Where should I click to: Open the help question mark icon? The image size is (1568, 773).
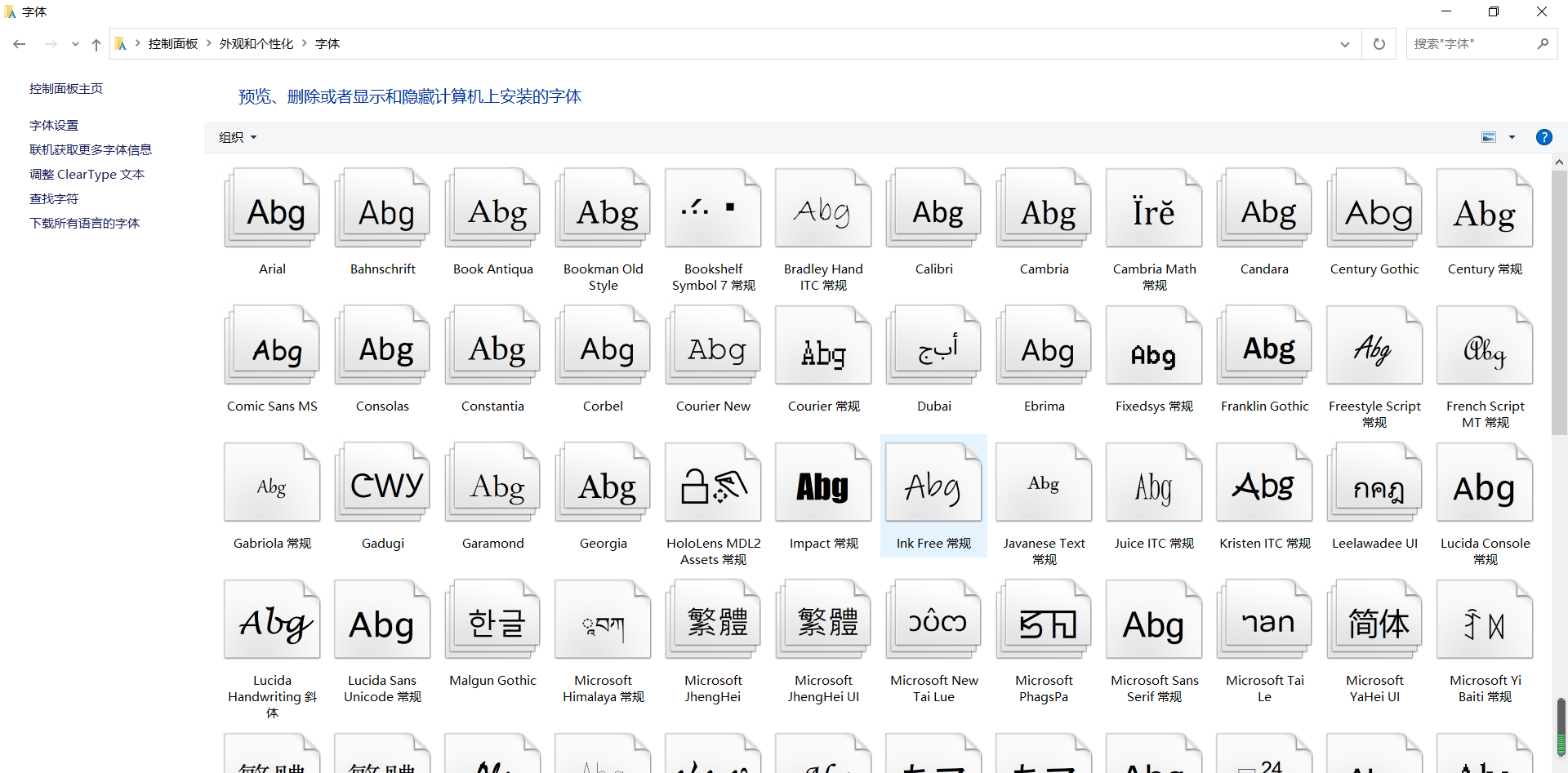(x=1543, y=137)
